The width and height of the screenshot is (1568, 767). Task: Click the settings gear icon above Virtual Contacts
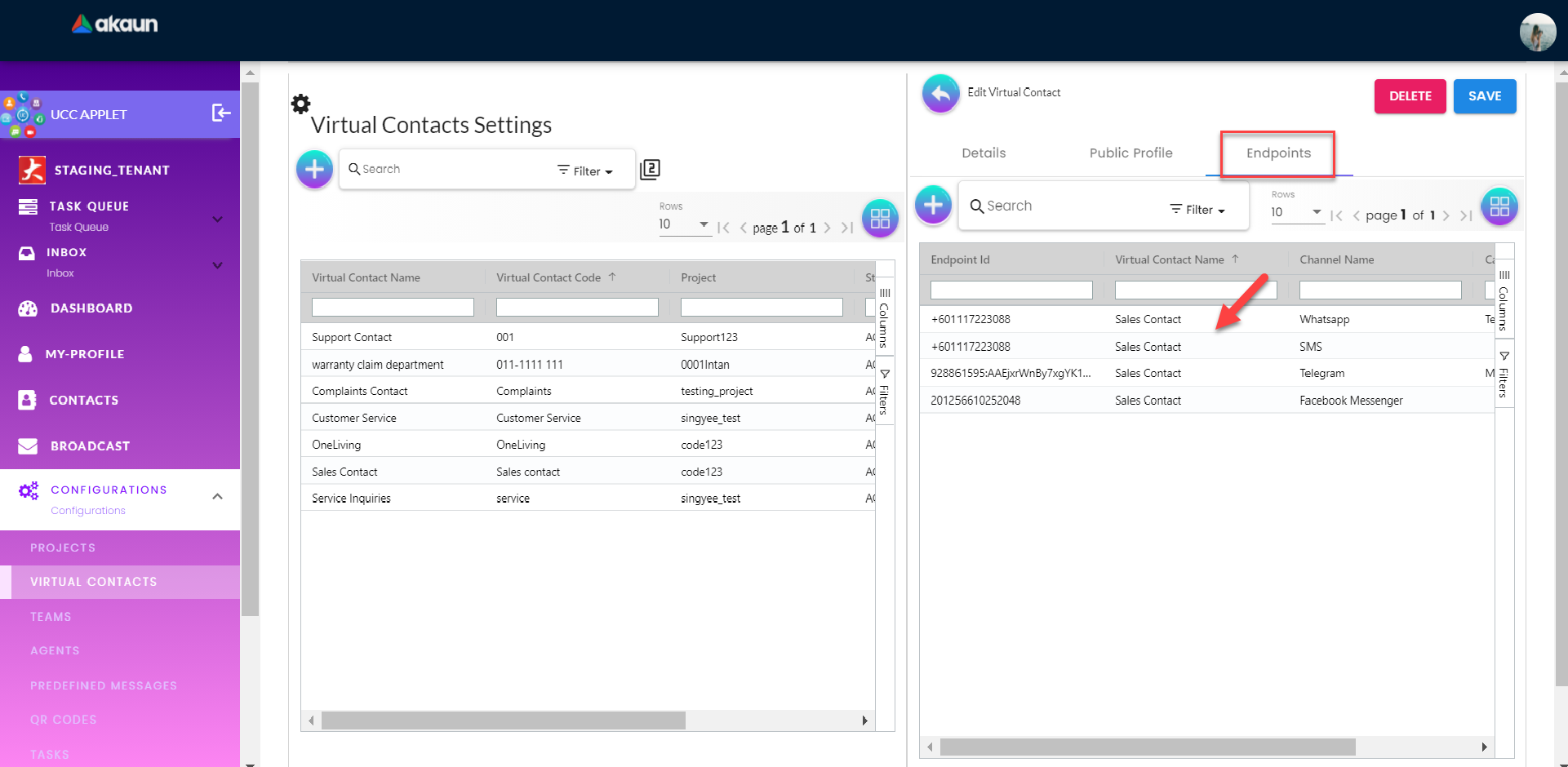click(300, 104)
